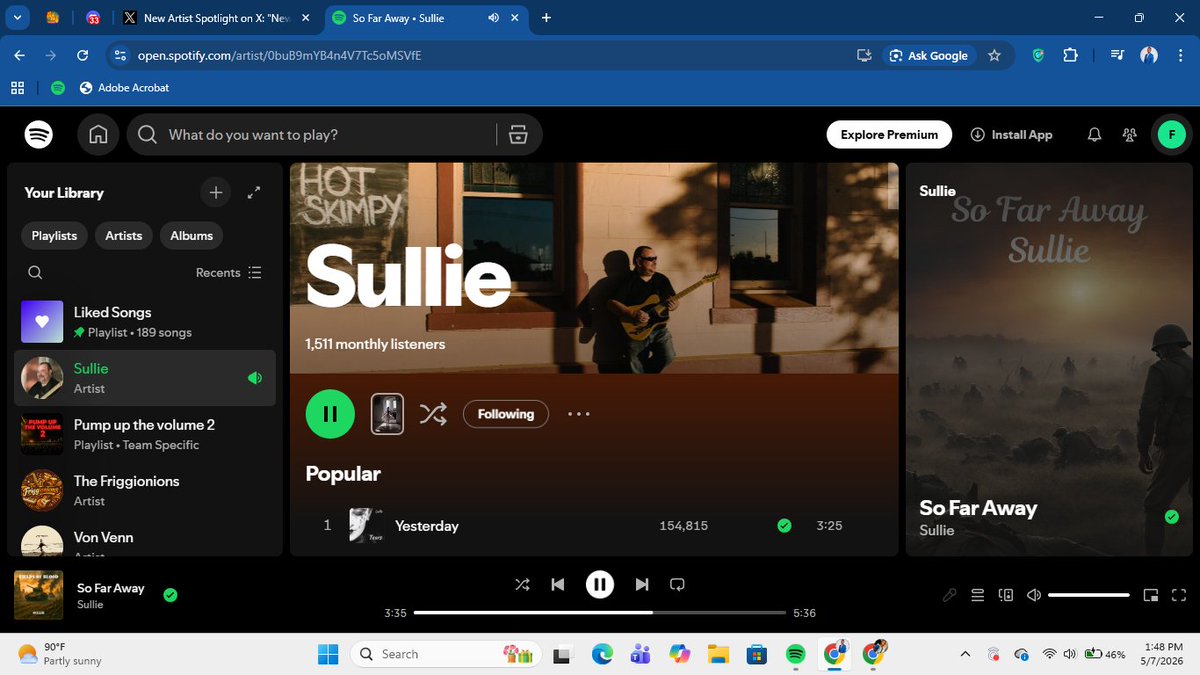Viewport: 1200px width, 675px height.
Task: Switch to the New Artist Spotlight on X tab
Action: point(218,18)
